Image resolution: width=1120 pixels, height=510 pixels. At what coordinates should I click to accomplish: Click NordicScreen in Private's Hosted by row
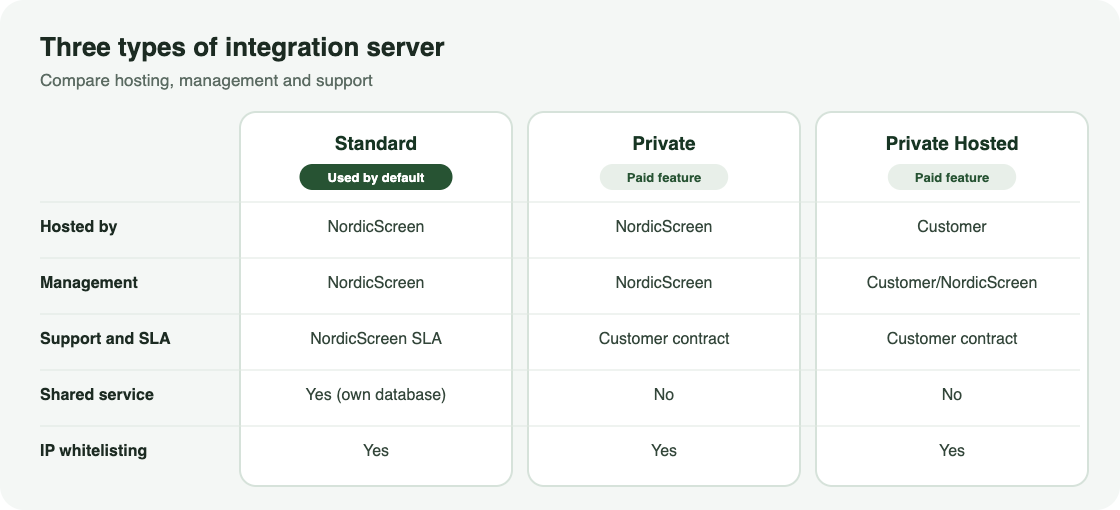click(664, 226)
